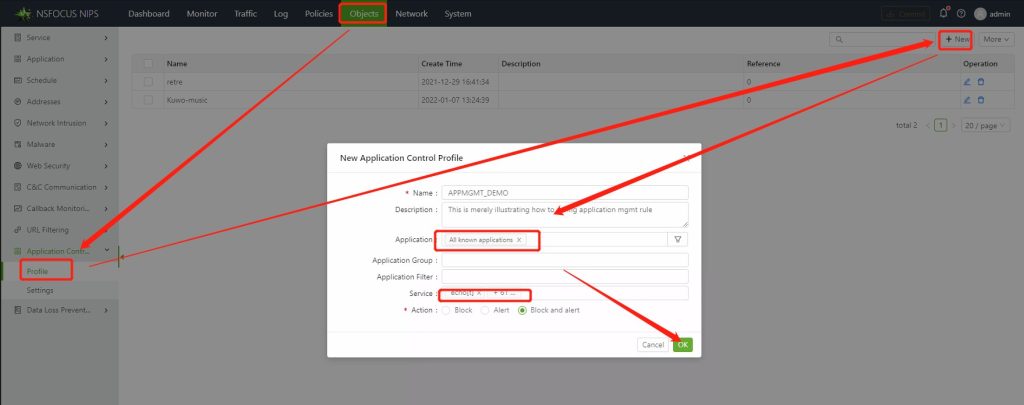Select the Block action radio button
Screen dimensions: 1024x405
(x=446, y=310)
